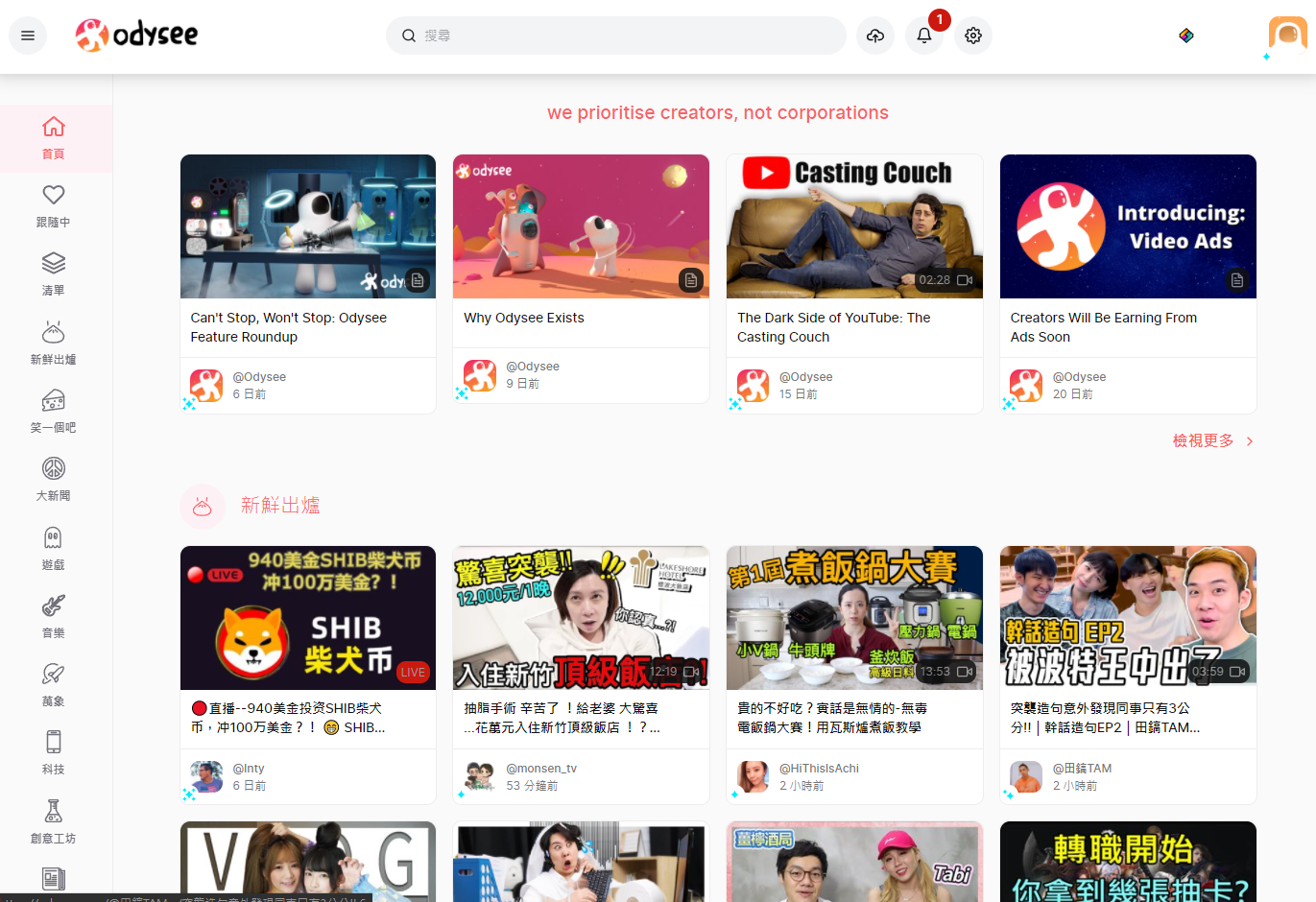This screenshot has height=902, width=1316.
Task: Open the Why Odysee Exists thumbnail
Action: [581, 226]
